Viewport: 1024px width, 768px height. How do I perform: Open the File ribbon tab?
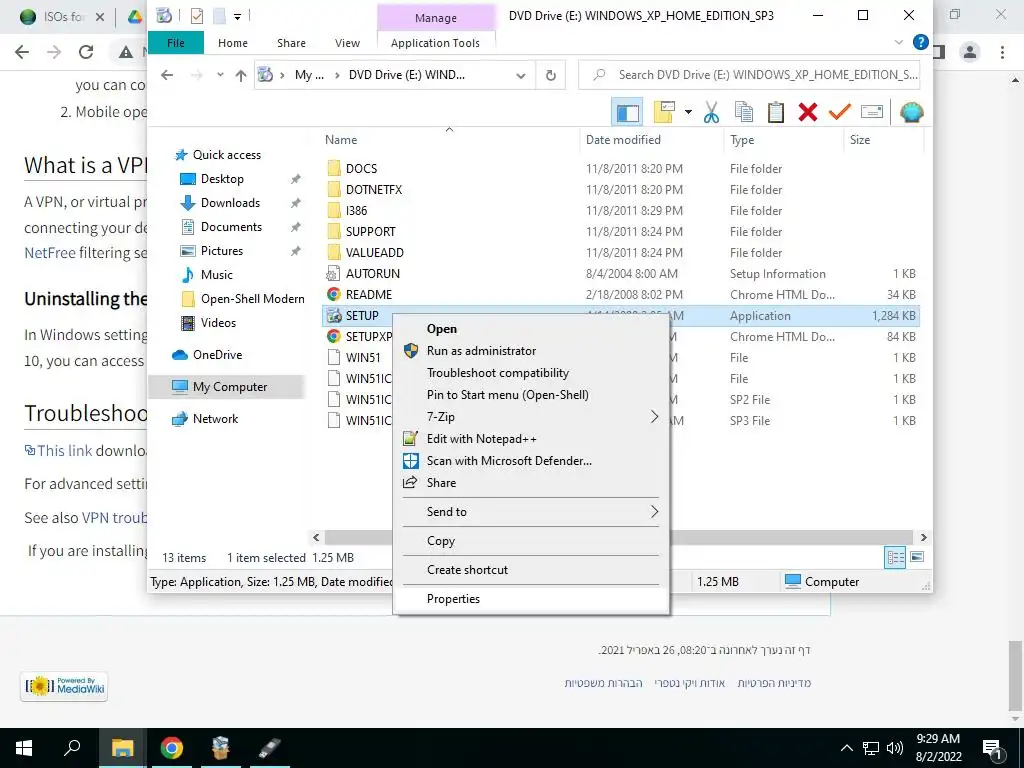point(176,43)
